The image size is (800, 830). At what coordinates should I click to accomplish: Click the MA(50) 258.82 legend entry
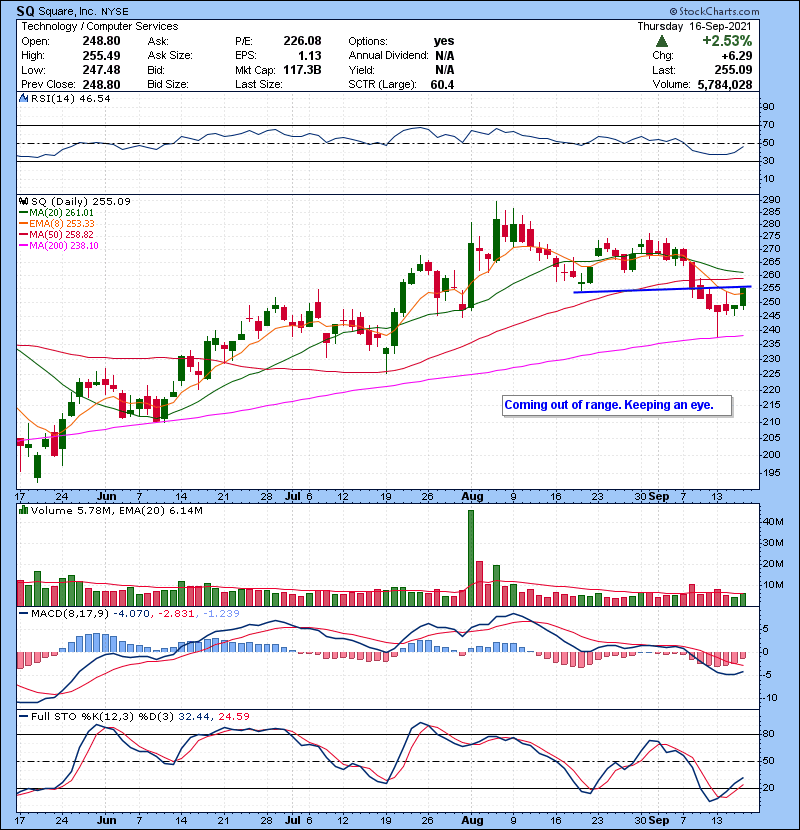tap(57, 234)
